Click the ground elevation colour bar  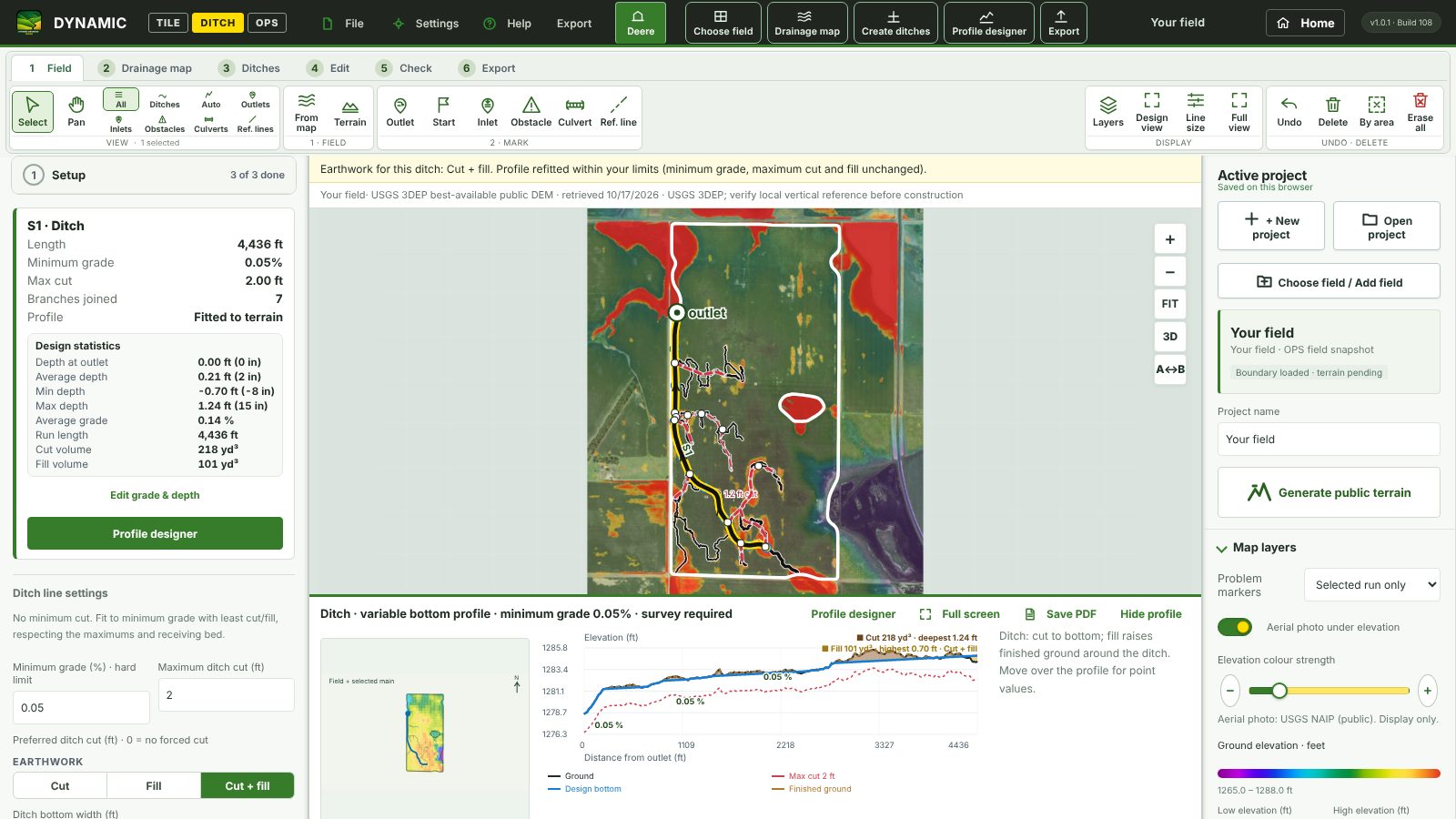pyautogui.click(x=1329, y=773)
